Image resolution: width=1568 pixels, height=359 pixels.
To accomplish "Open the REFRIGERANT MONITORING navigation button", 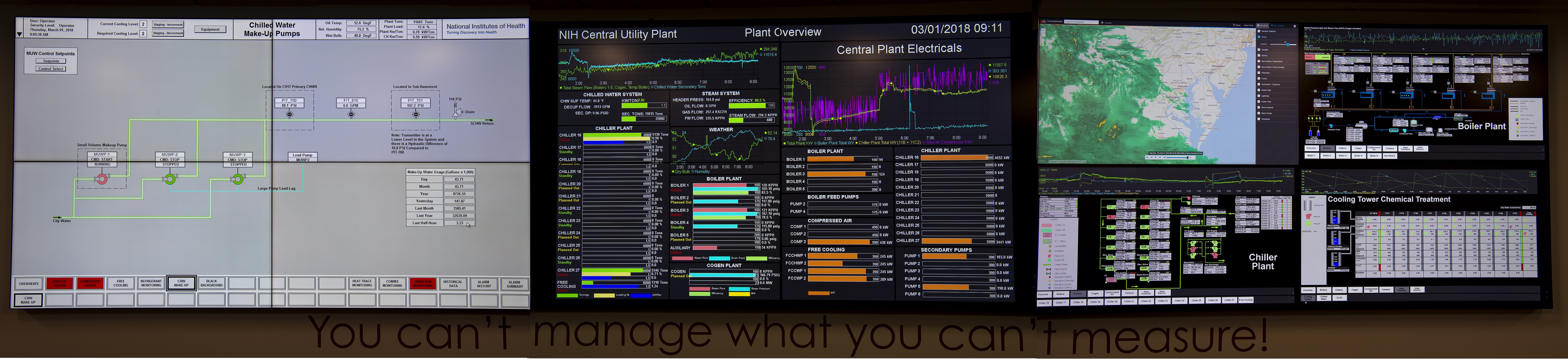I will point(151,283).
